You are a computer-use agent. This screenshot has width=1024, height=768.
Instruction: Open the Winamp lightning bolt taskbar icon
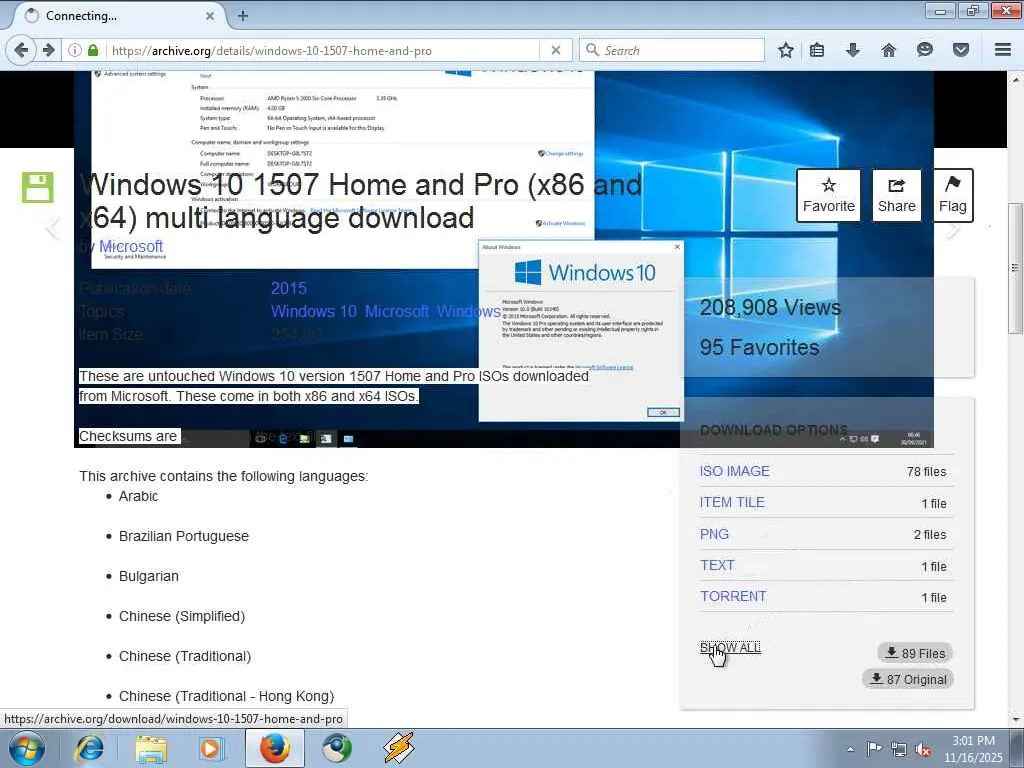[x=398, y=748]
